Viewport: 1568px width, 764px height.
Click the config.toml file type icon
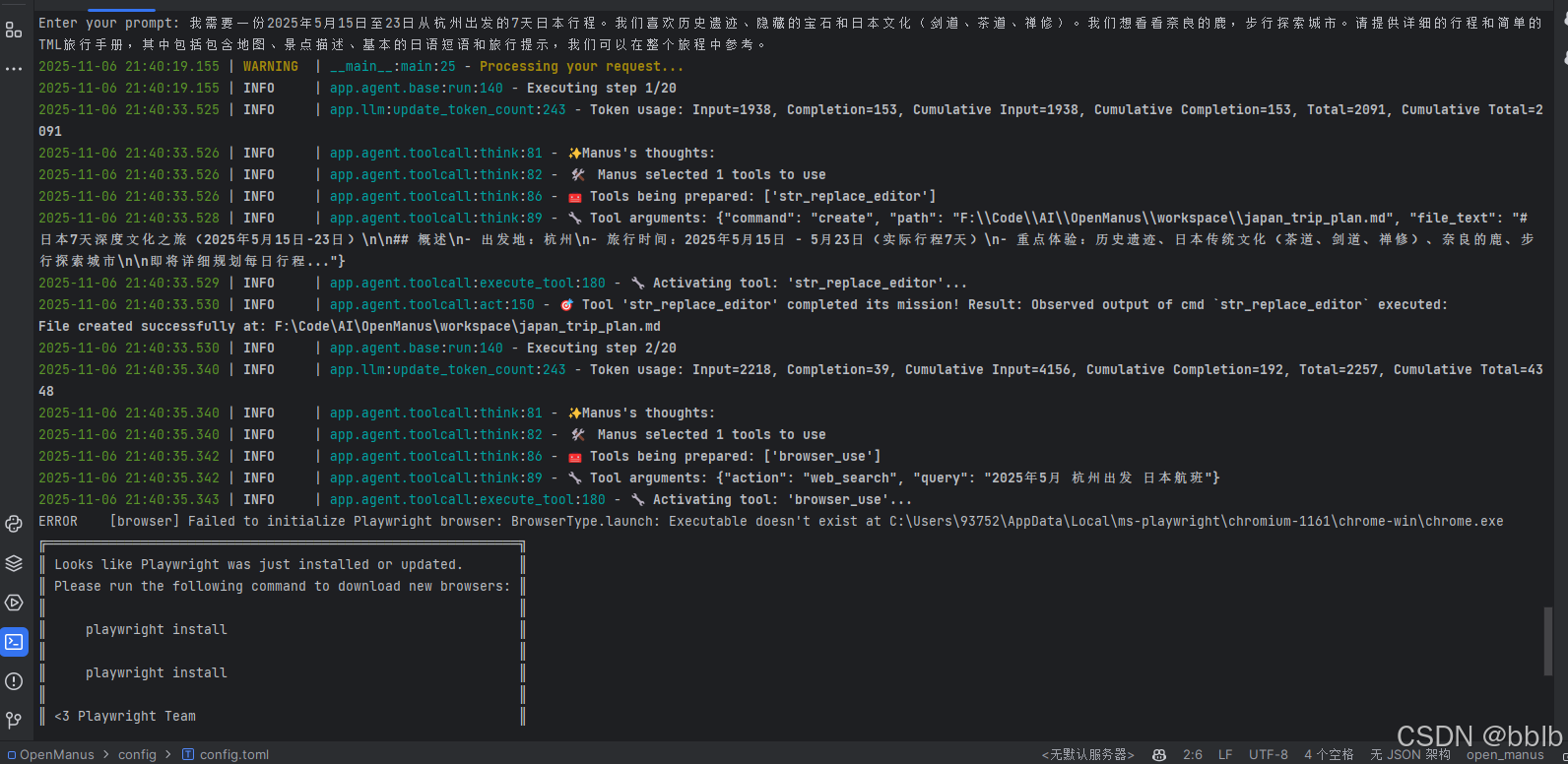click(x=188, y=754)
